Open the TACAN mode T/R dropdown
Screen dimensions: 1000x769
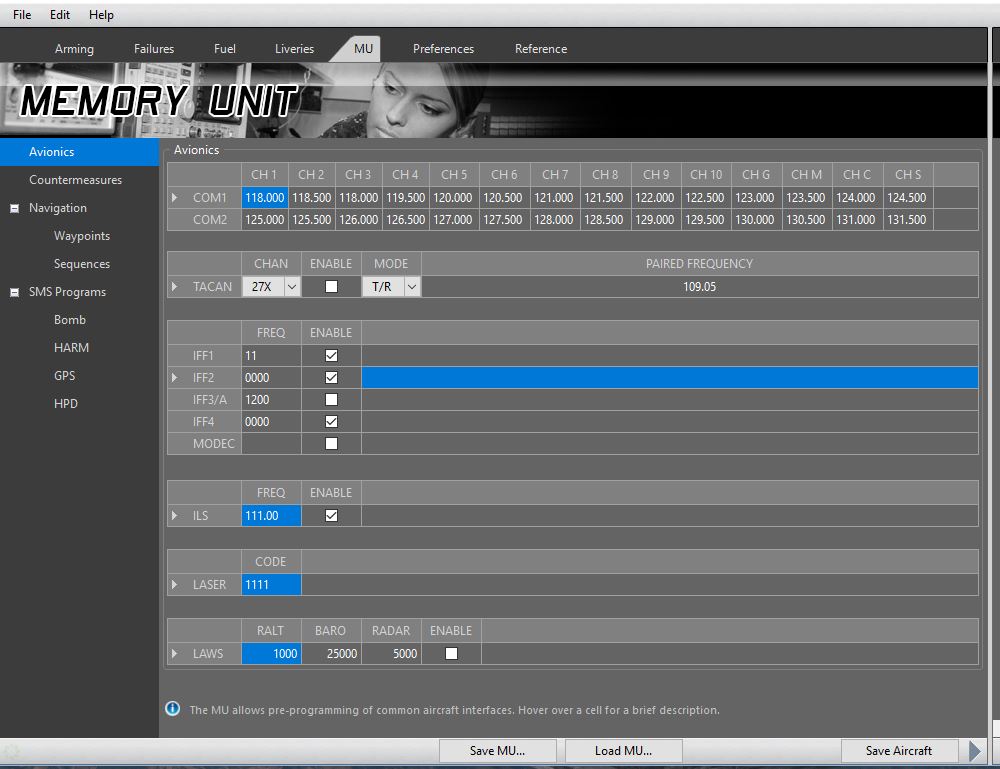pyautogui.click(x=411, y=287)
